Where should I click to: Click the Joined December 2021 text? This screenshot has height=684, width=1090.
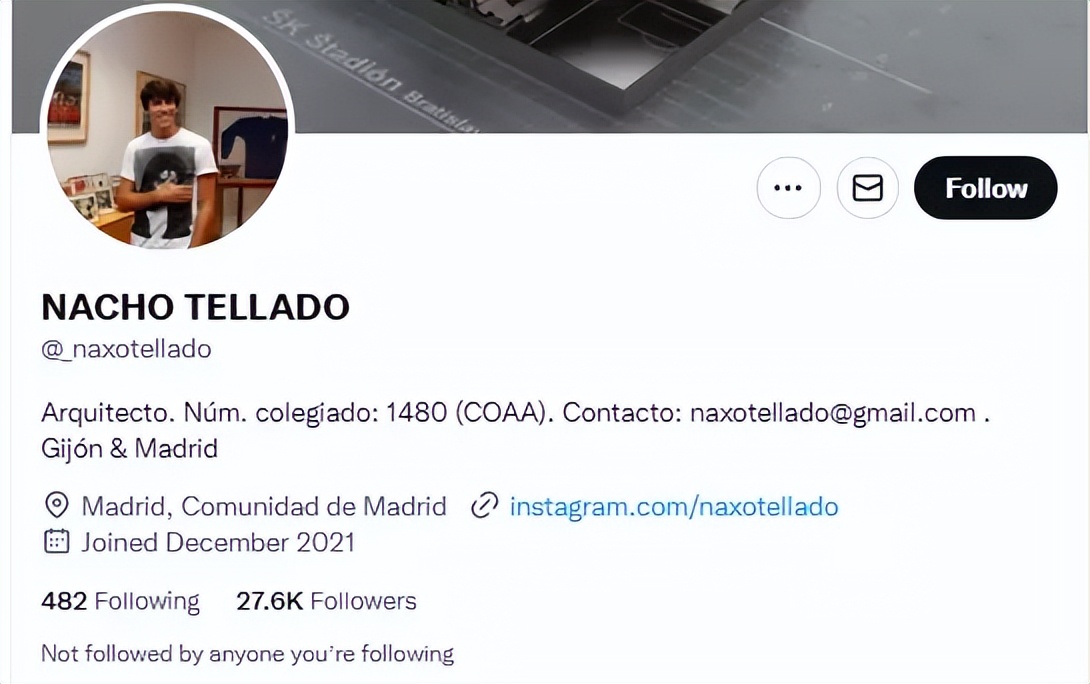click(218, 542)
